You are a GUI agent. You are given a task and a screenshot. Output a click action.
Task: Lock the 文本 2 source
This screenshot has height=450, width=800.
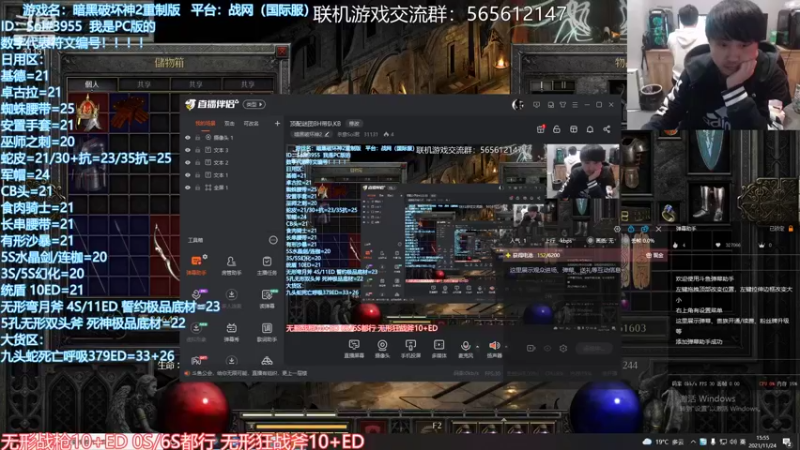tap(197, 163)
